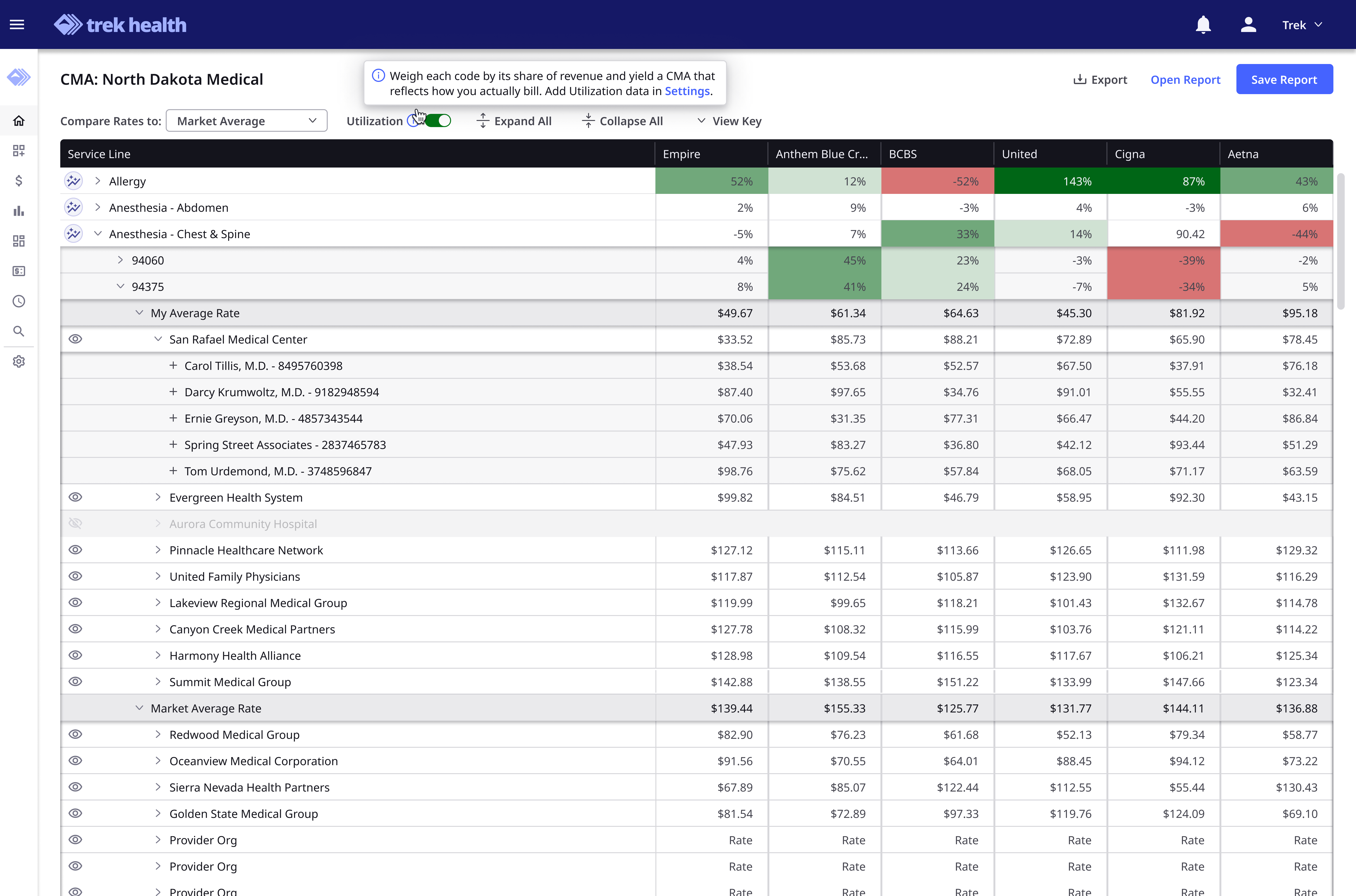Open the clock history sidebar icon
This screenshot has width=1356, height=896.
tap(19, 301)
